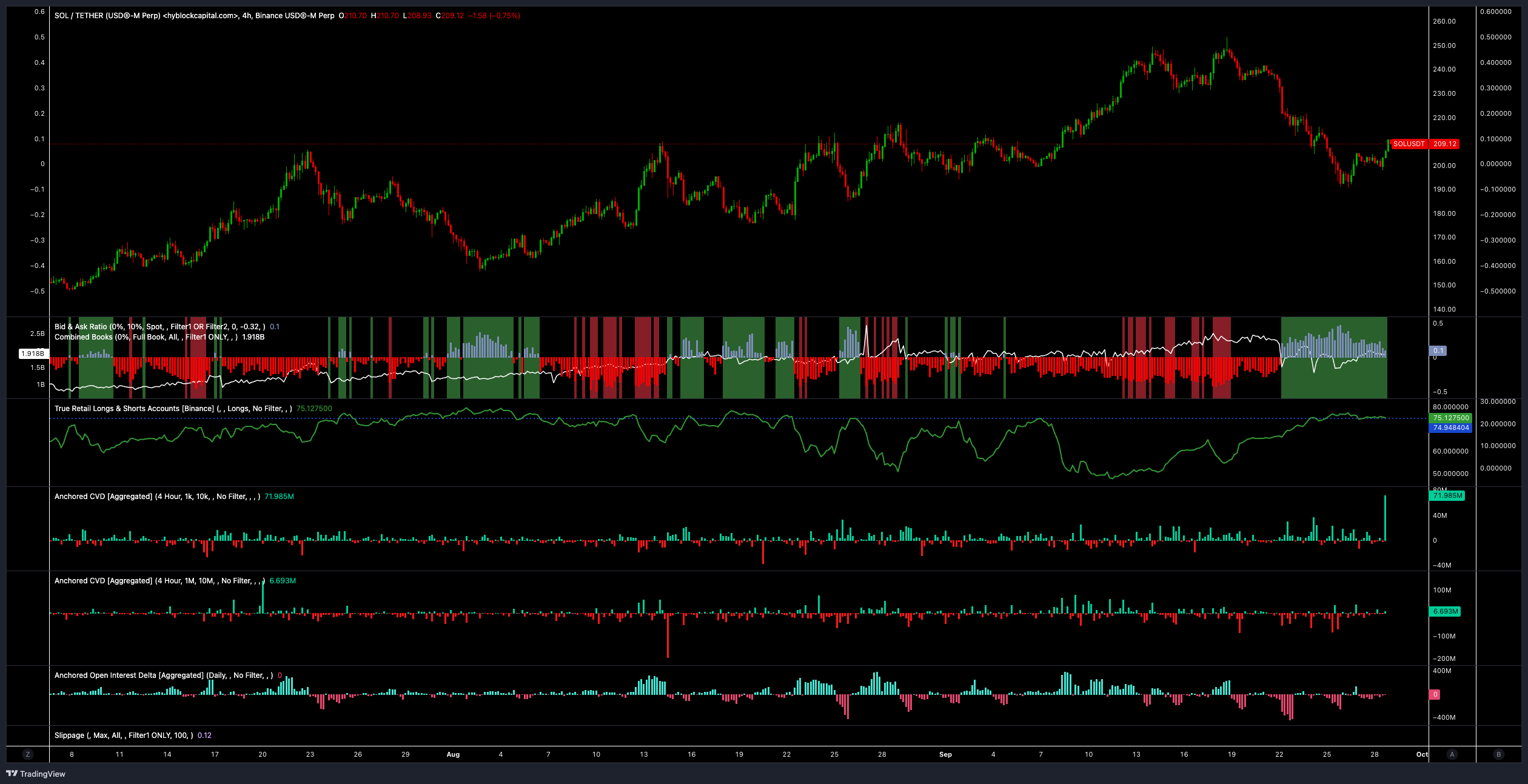
Task: Click the green 75.127500 retail longs tag
Action: pos(1451,418)
